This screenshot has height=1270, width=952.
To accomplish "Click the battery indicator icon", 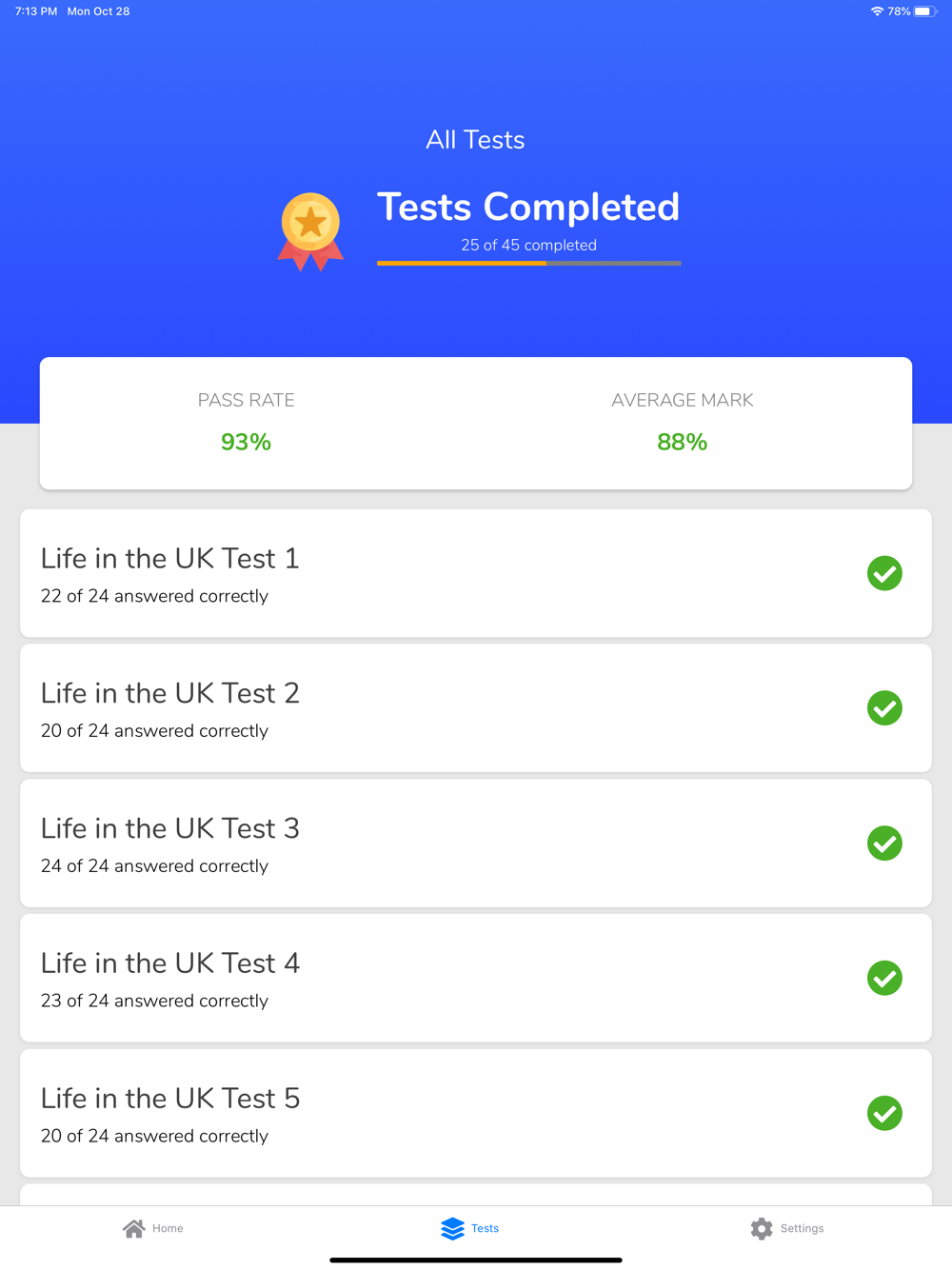I will click(924, 11).
